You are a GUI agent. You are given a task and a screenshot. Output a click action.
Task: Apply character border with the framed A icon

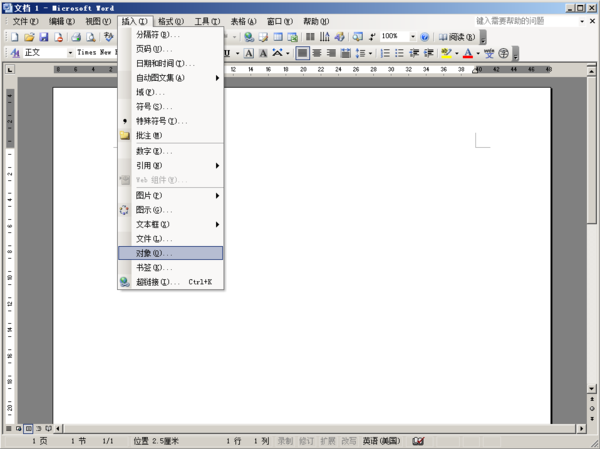click(x=249, y=53)
